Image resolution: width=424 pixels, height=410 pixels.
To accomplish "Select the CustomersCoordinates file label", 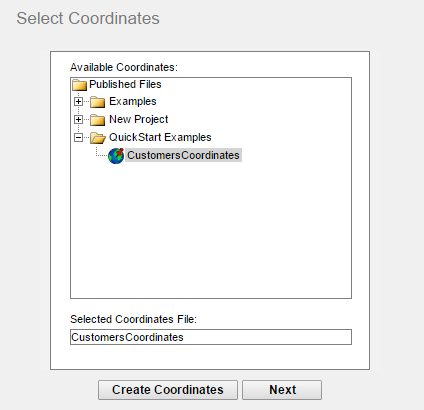I will [183, 155].
